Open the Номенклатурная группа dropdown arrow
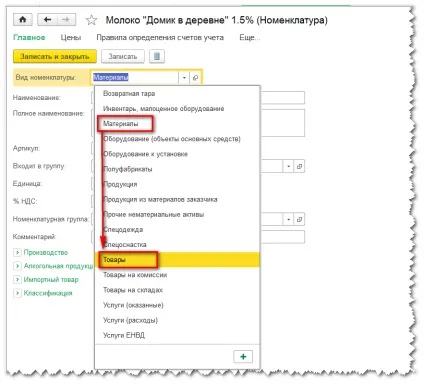The height and width of the screenshot is (384, 424). (288, 219)
